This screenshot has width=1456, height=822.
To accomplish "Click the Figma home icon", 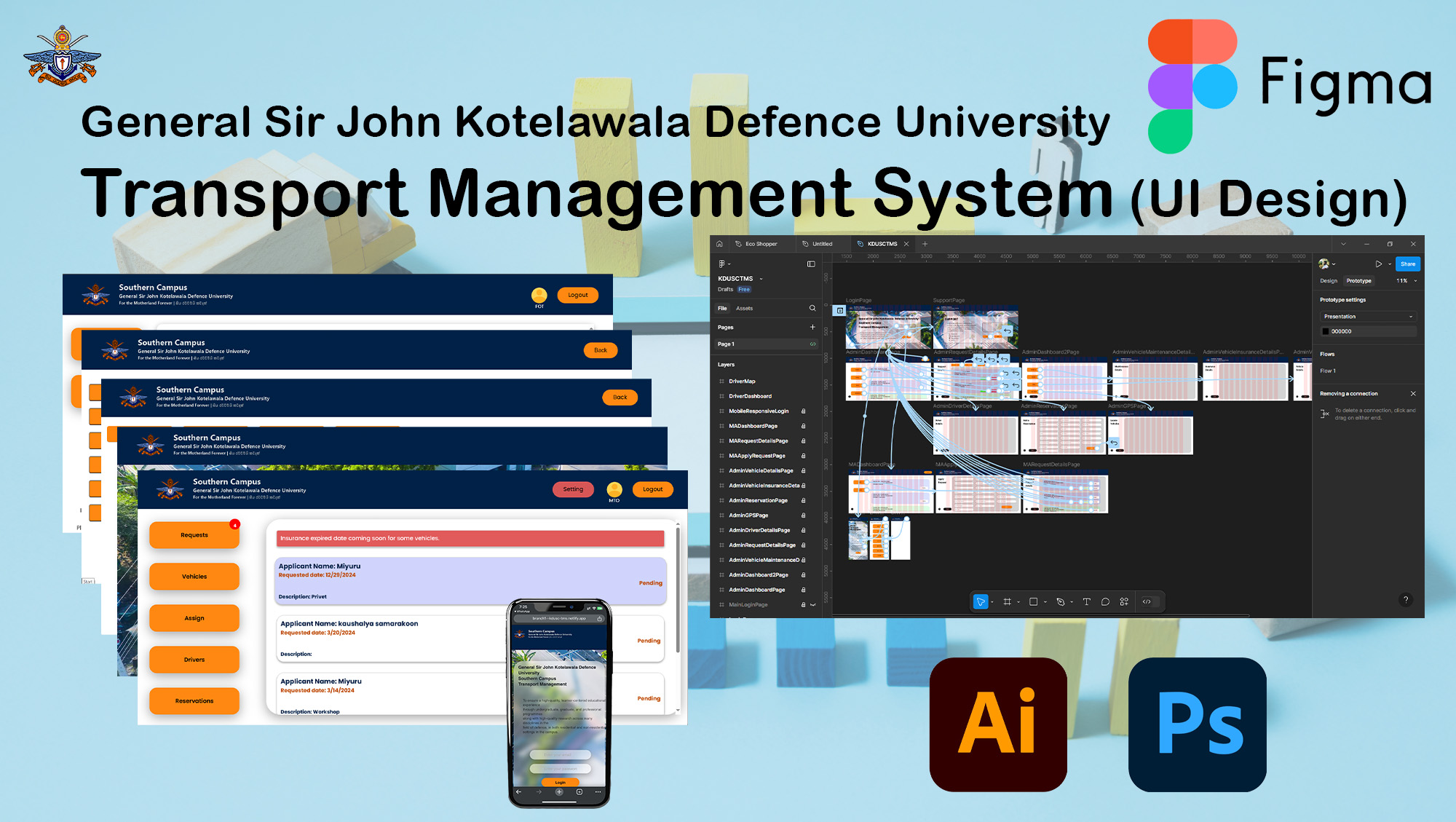I will tap(719, 244).
